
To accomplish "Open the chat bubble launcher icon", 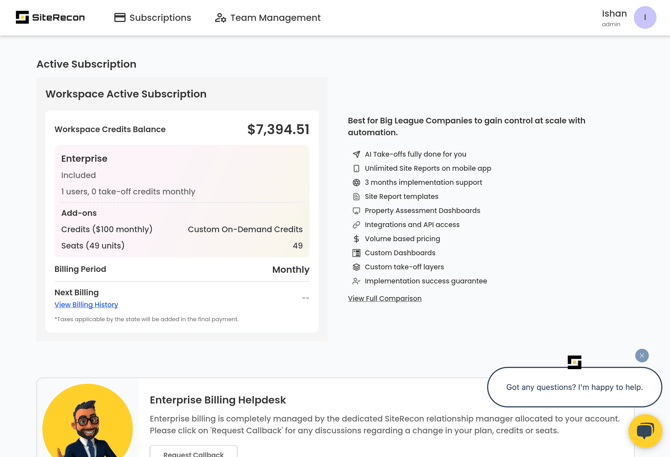I will click(645, 431).
